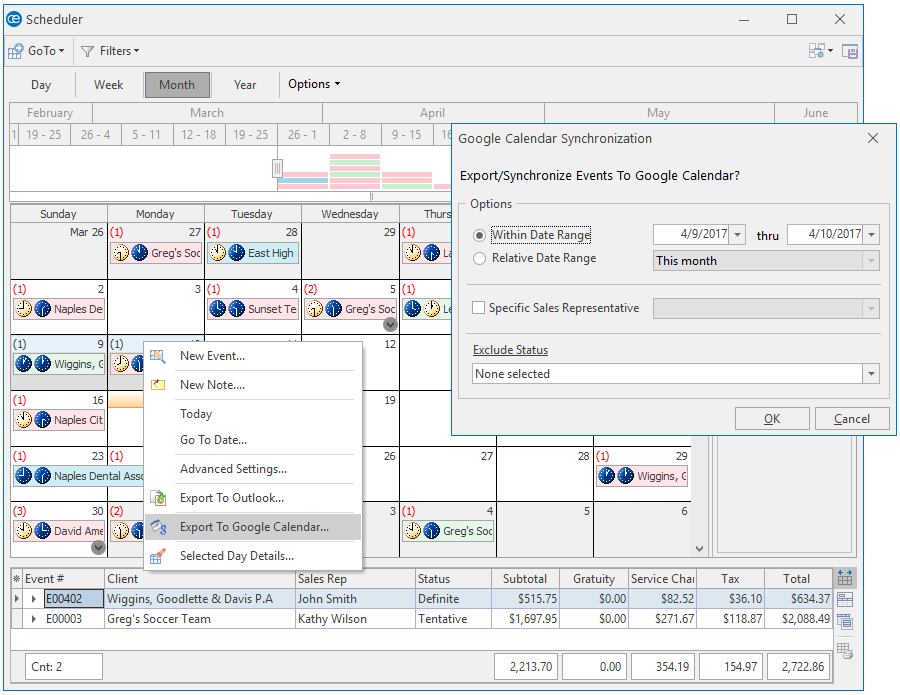This screenshot has width=900, height=695.
Task: Select the 5 - 11 week range in timeline
Action: (x=146, y=135)
